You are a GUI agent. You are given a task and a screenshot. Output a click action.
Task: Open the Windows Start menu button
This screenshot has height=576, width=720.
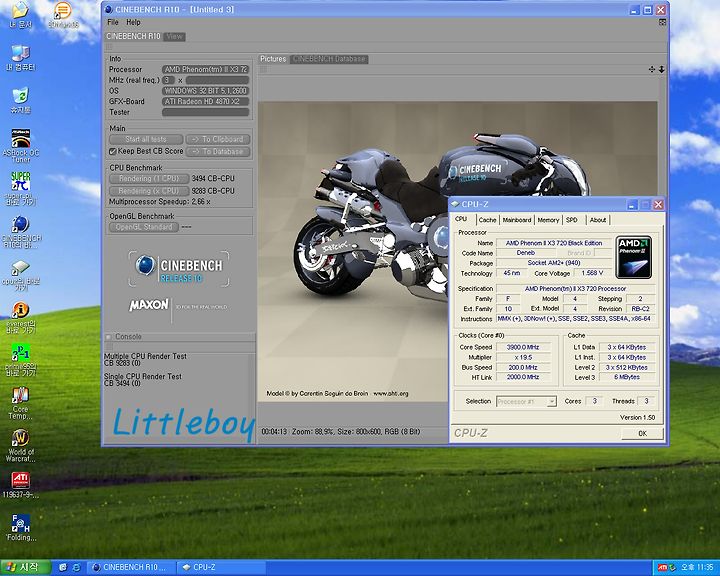point(26,567)
